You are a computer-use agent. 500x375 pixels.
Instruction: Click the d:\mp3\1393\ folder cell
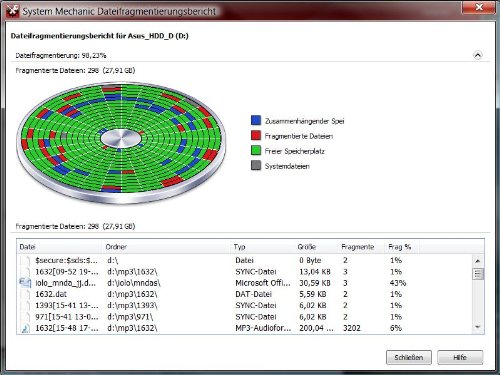point(132,305)
